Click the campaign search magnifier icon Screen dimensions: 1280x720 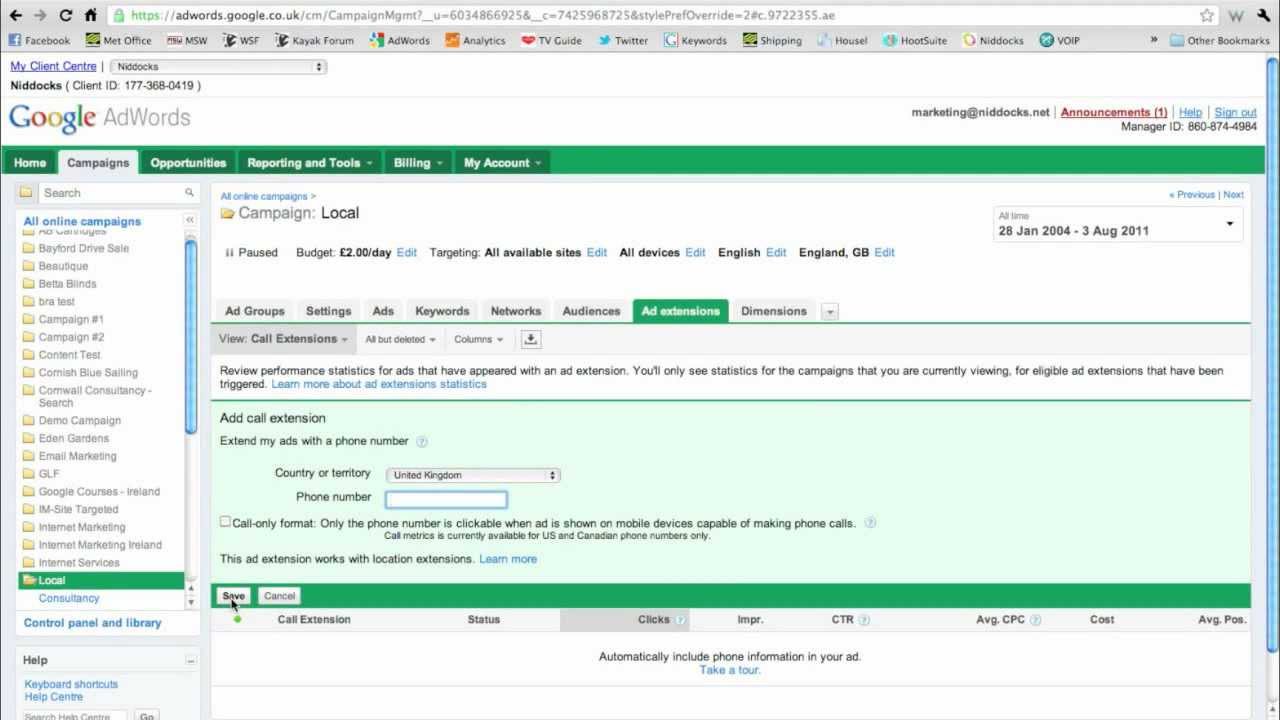click(x=189, y=192)
